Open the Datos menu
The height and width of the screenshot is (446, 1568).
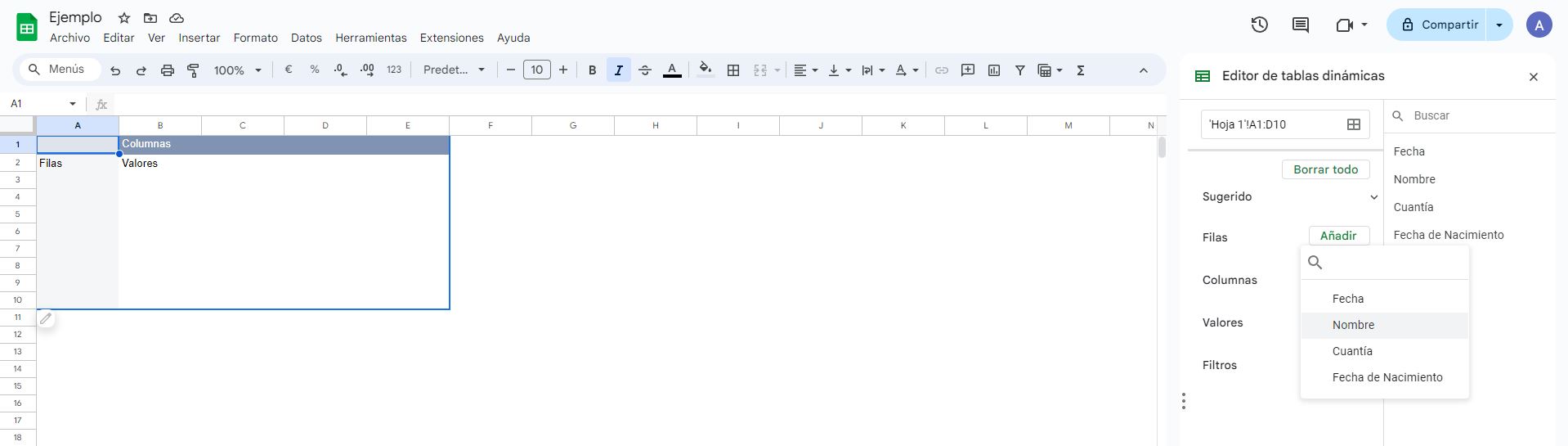click(307, 38)
